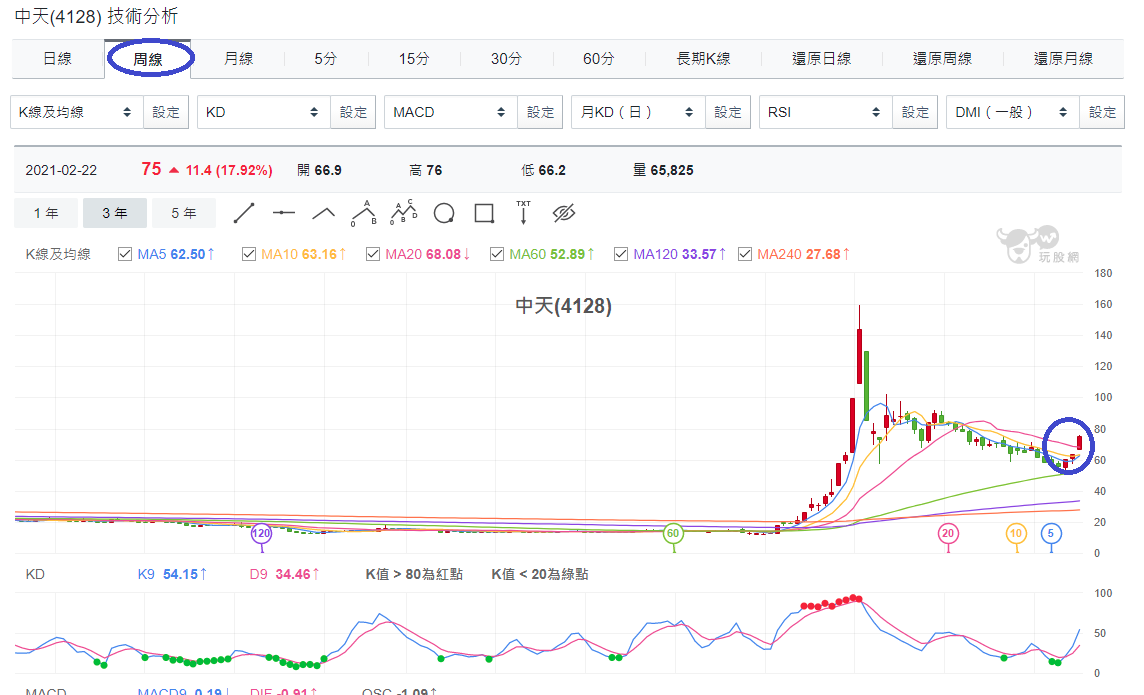The width and height of the screenshot is (1144, 695).
Task: Switch to the 長期K線 tab
Action: point(703,59)
